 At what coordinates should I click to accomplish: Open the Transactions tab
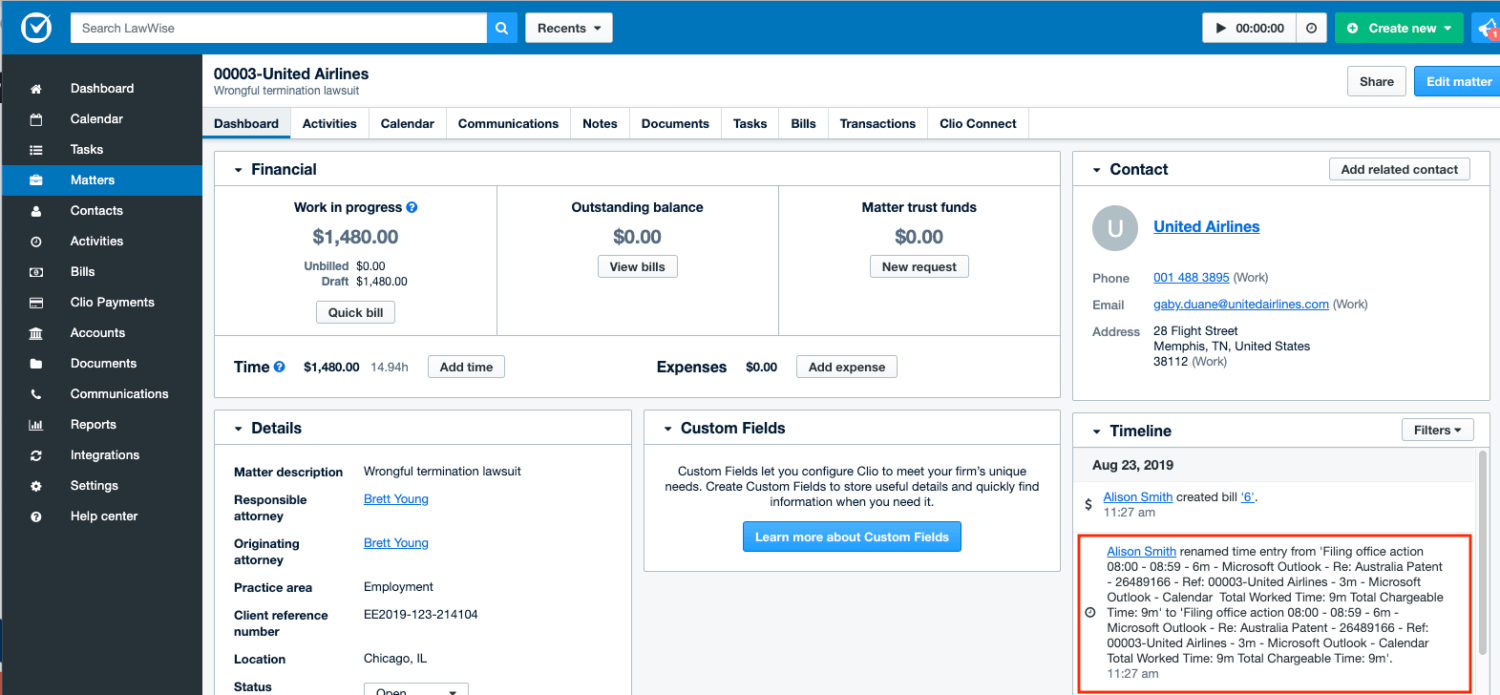pos(877,123)
